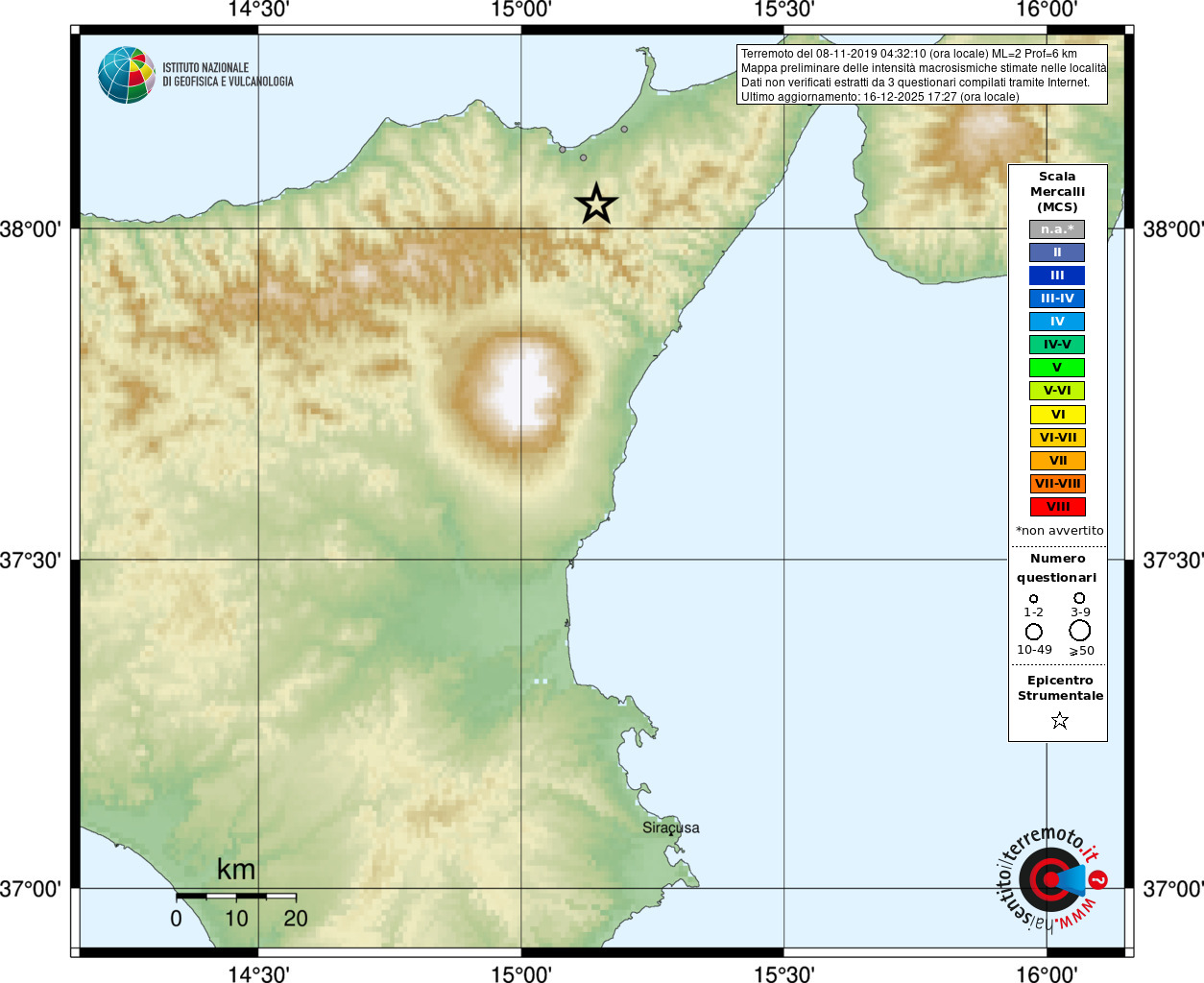1204x983 pixels.
Task: Select the green V intensity swatch
Action: click(x=1057, y=368)
